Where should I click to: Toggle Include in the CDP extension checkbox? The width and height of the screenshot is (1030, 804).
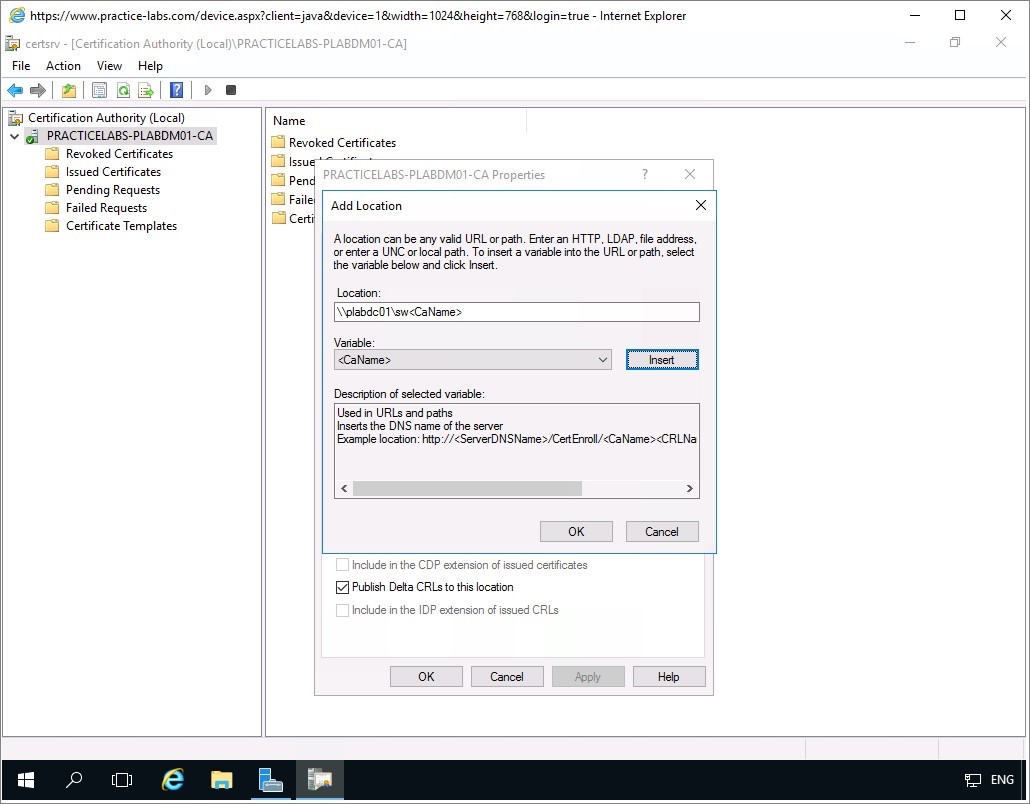(x=342, y=565)
